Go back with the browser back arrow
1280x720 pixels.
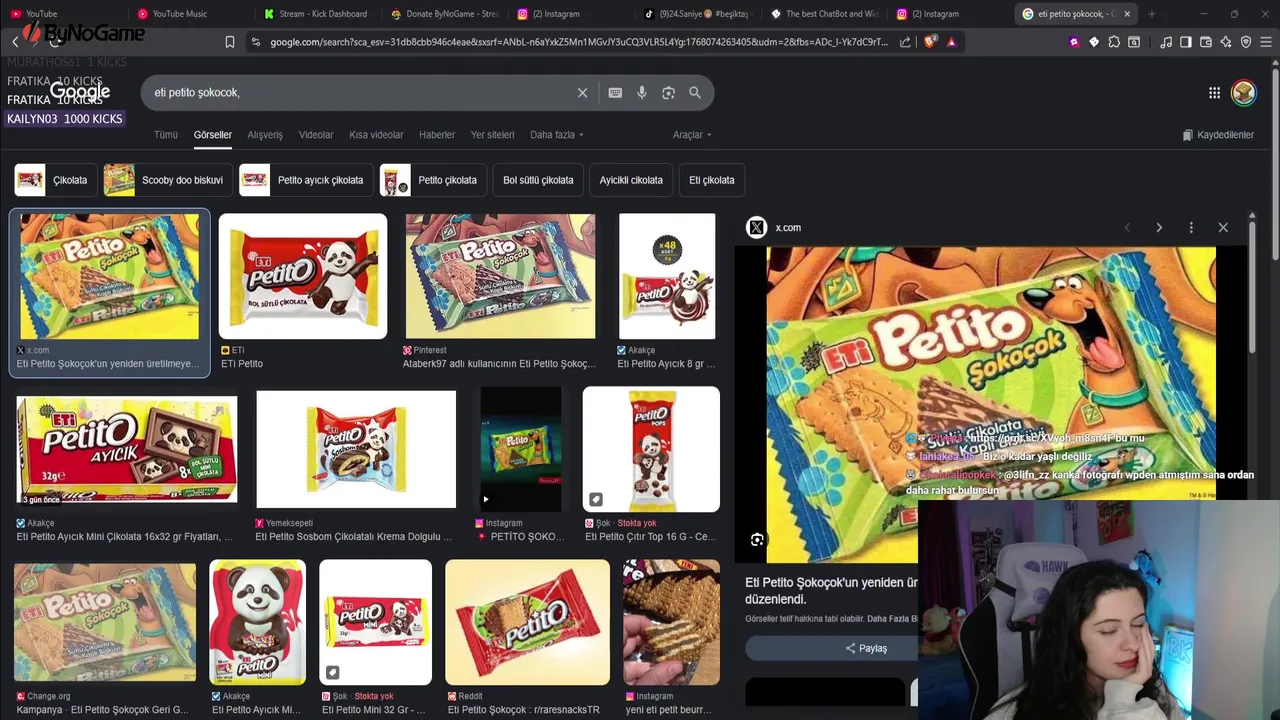[x=15, y=42]
